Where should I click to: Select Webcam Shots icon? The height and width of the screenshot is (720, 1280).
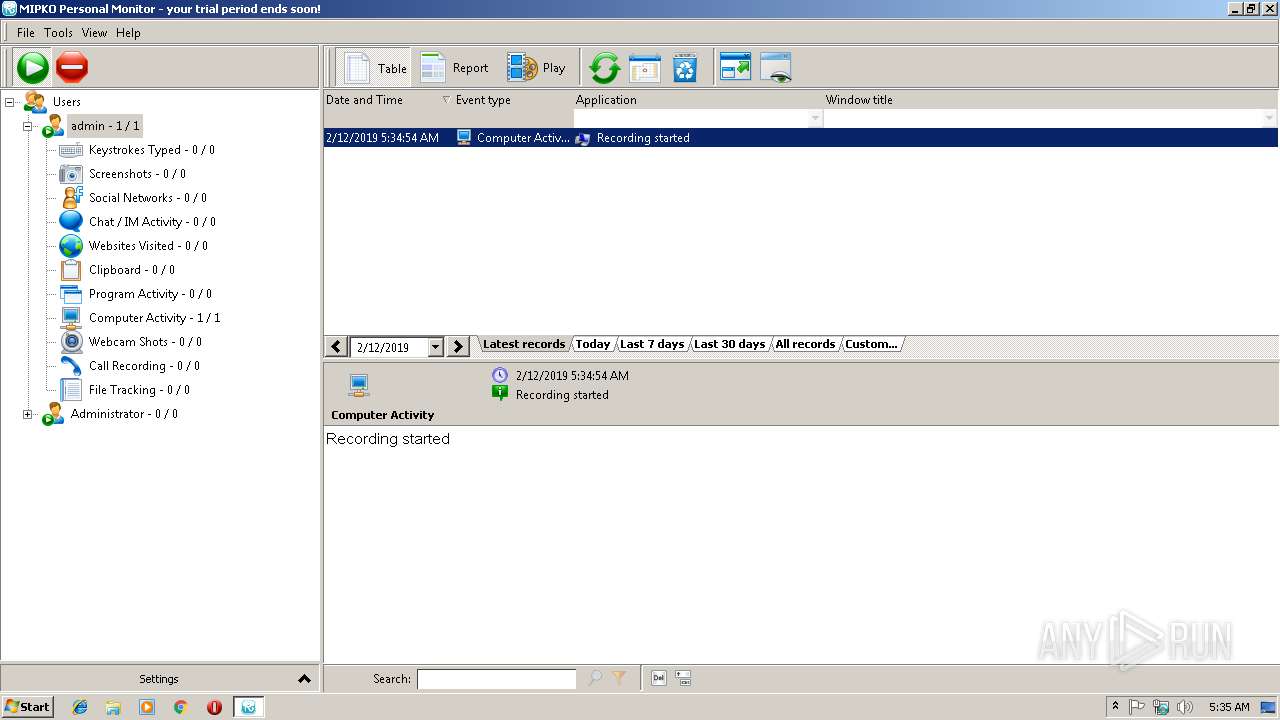(71, 342)
